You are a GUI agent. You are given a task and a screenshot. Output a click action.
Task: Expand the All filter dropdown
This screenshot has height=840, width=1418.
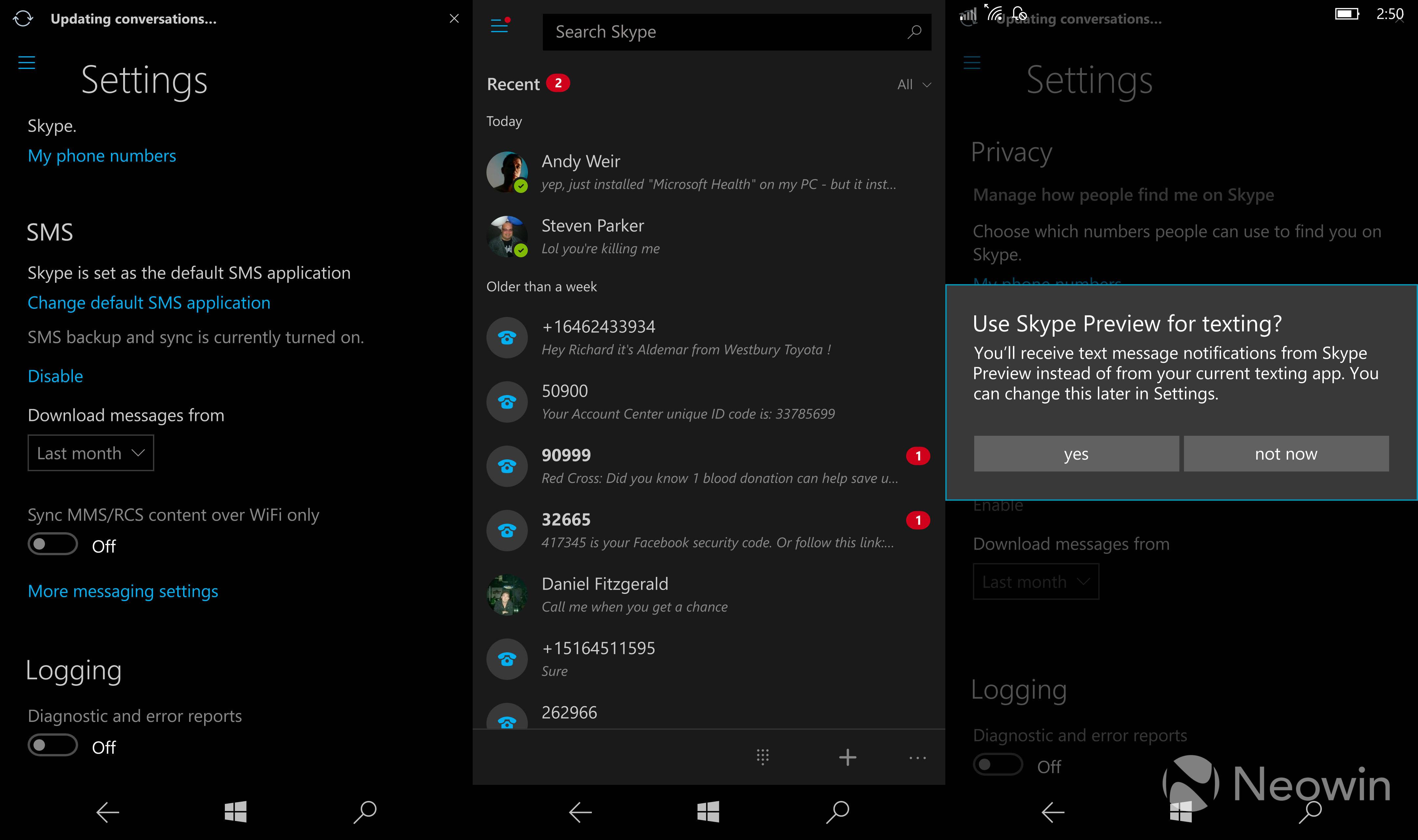coord(913,85)
